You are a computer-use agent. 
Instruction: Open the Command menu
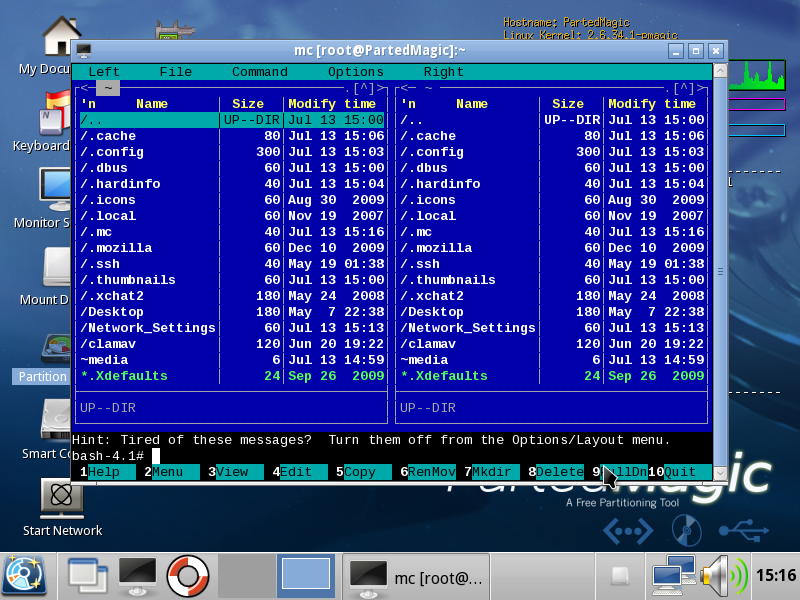259,72
